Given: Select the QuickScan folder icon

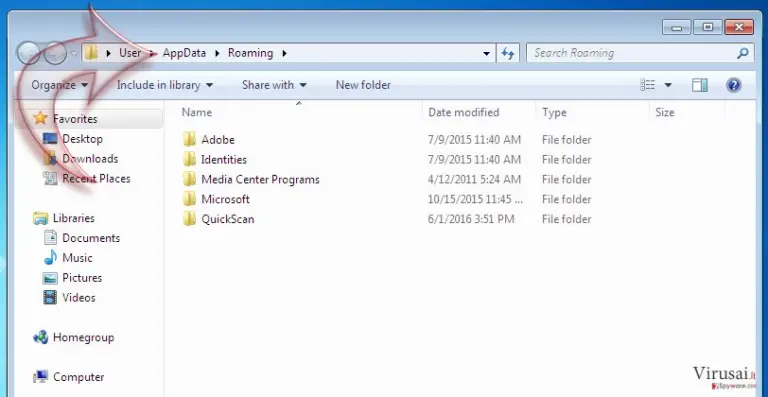Looking at the screenshot, I should click(x=189, y=219).
